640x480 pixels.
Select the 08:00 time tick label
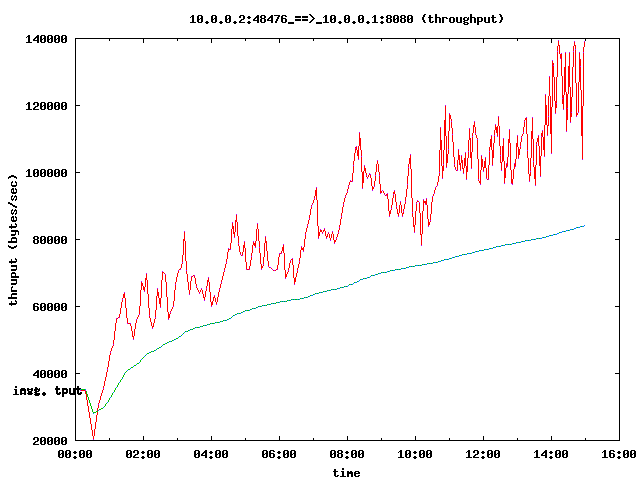point(347,455)
